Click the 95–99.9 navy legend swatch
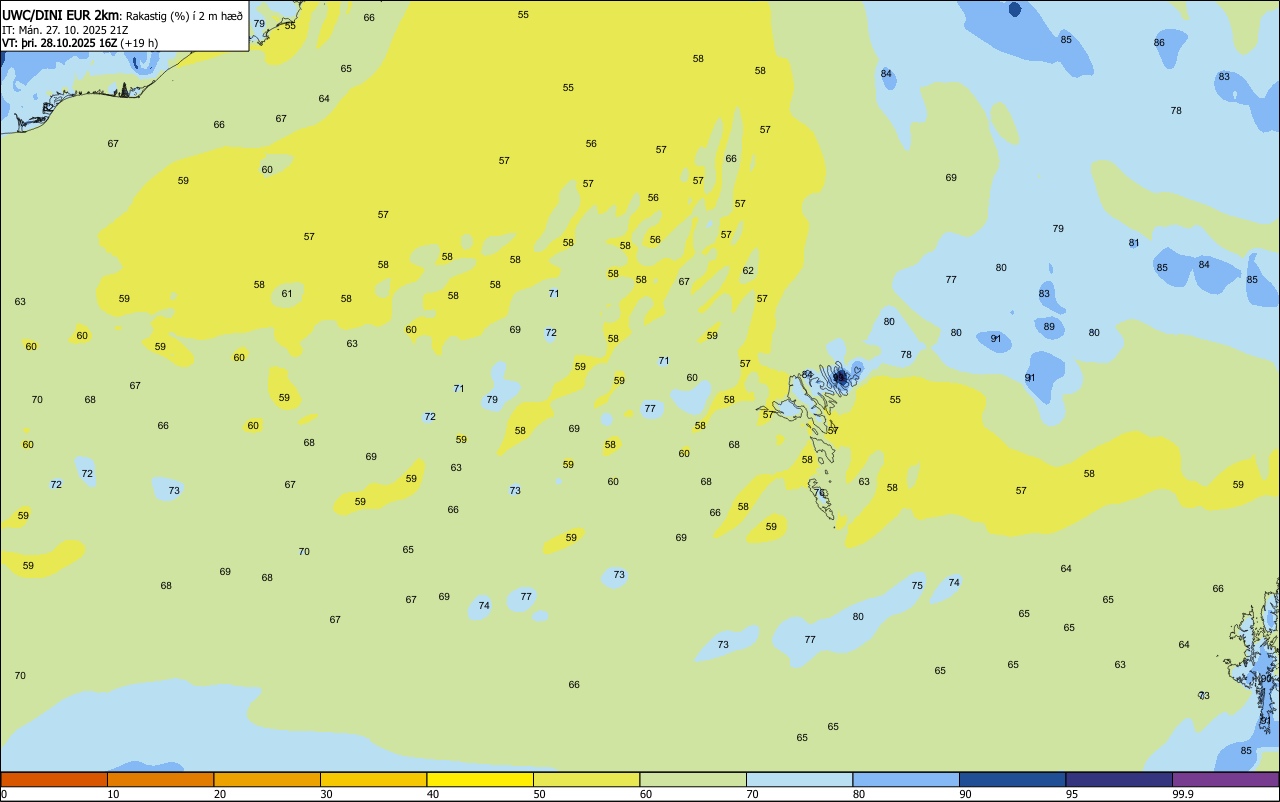 click(x=1119, y=779)
